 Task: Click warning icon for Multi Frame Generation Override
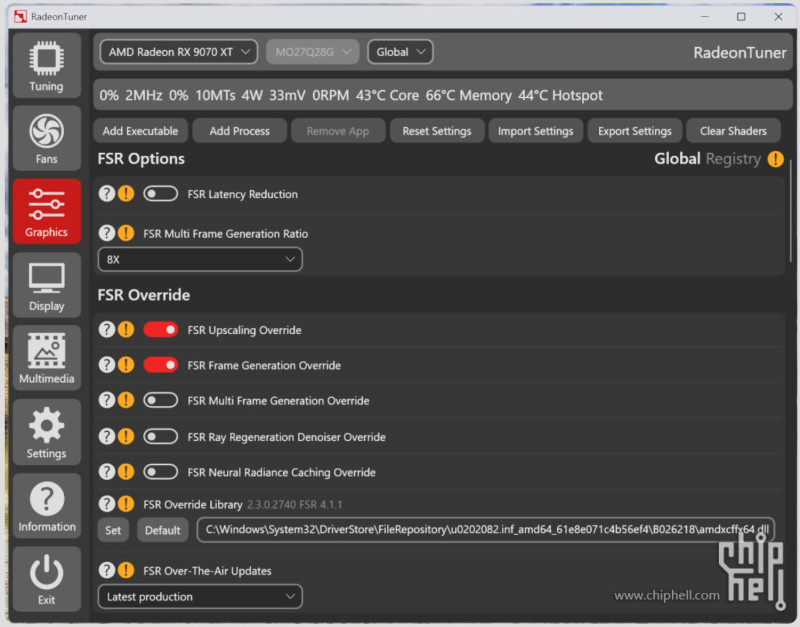coord(126,400)
